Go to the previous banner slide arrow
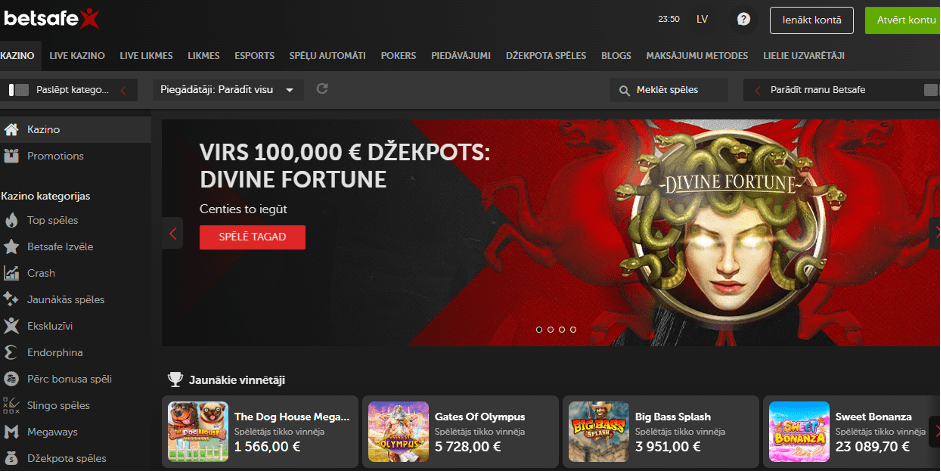Screen dimensions: 941x472 pos(173,233)
